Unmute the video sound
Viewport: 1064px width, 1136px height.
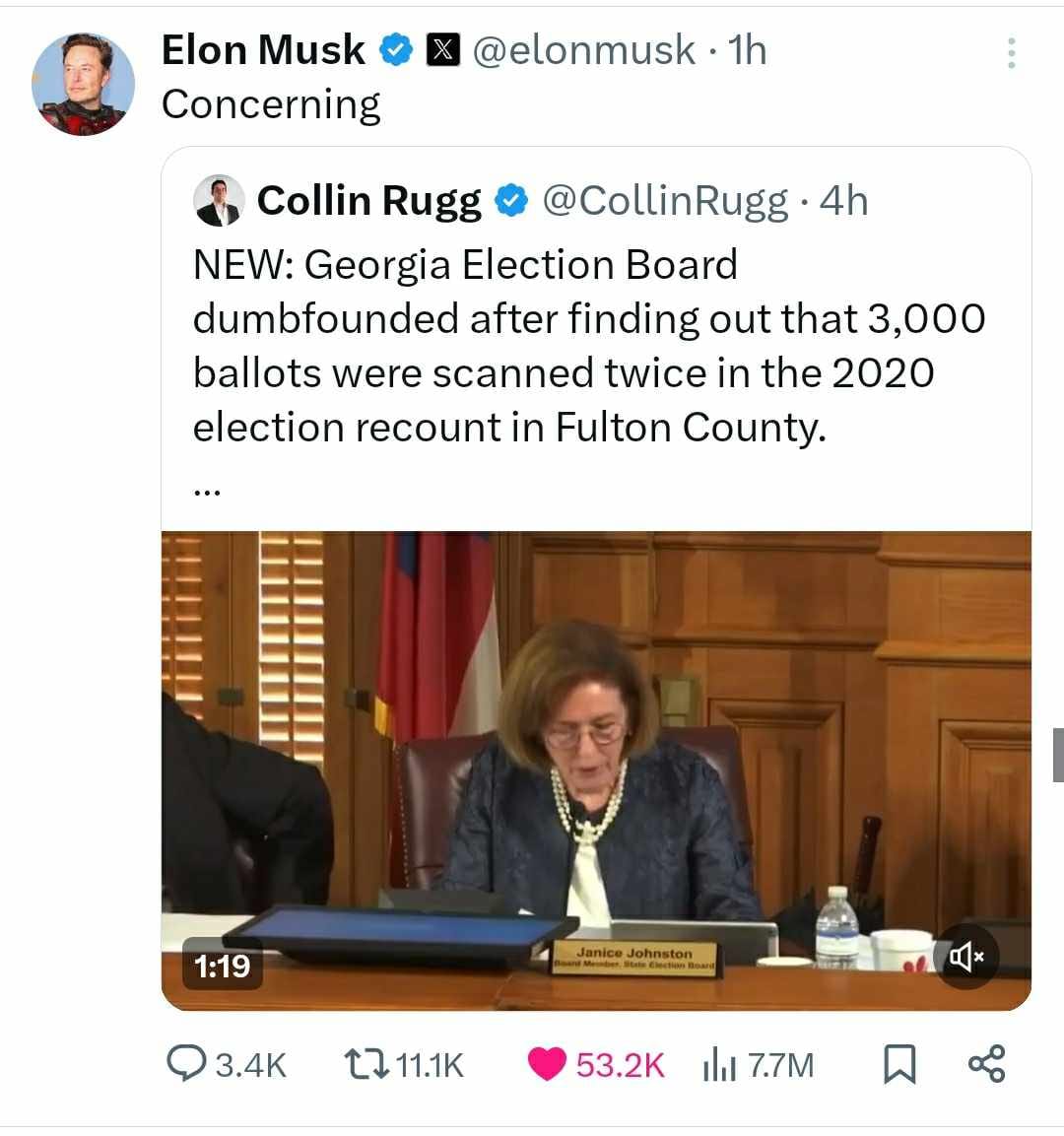pyautogui.click(x=965, y=956)
